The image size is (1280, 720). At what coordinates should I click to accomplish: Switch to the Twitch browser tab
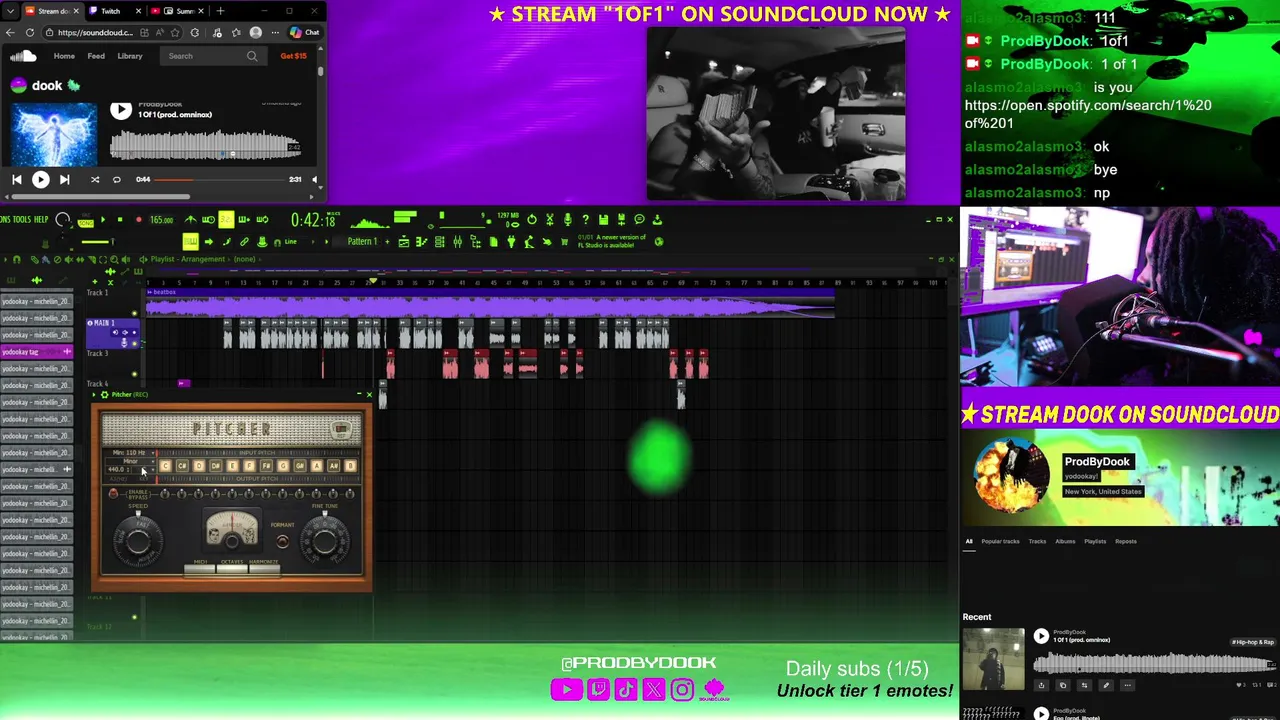110,11
